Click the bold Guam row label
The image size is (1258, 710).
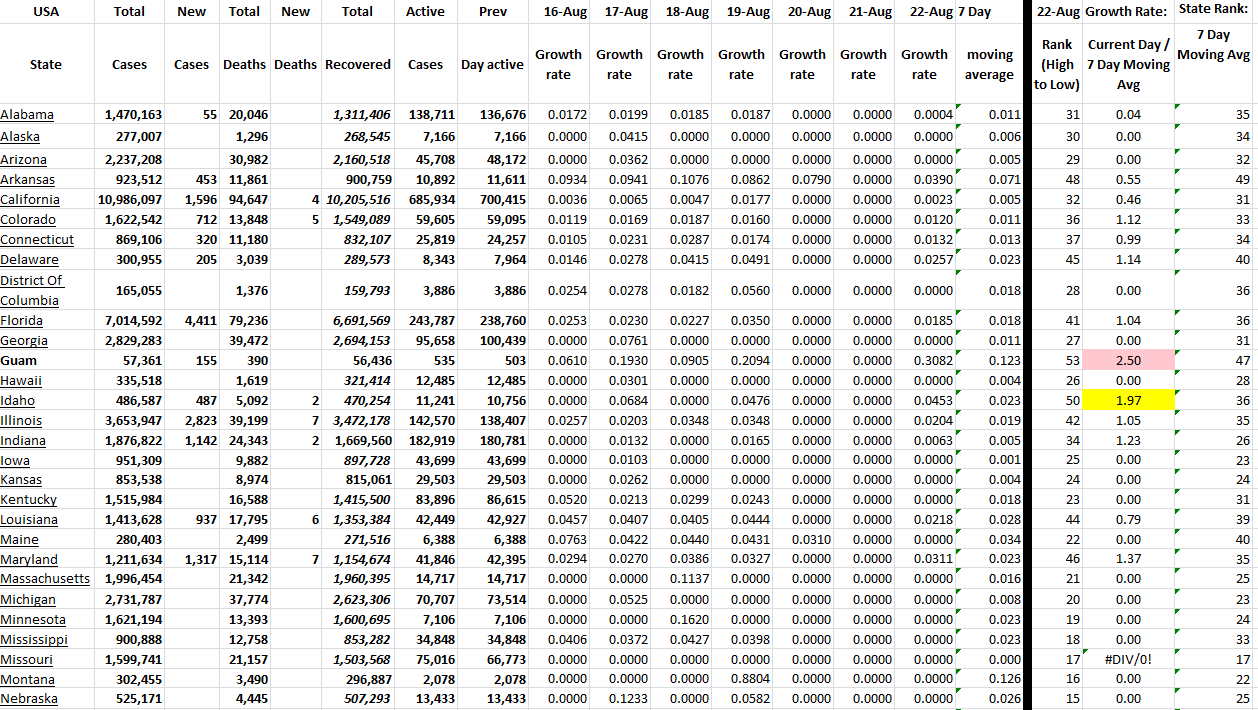coord(19,360)
